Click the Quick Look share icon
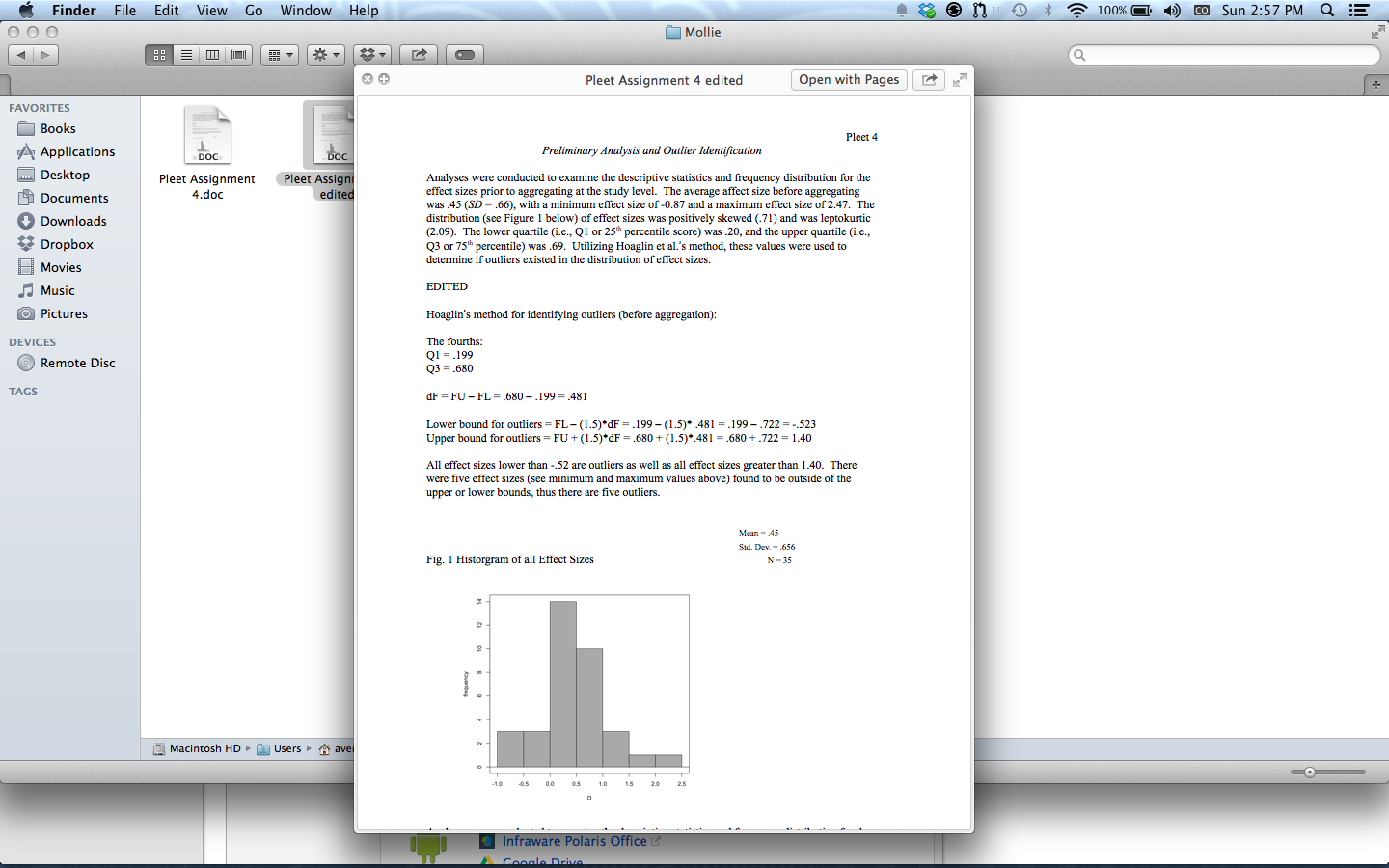The height and width of the screenshot is (868, 1389). tap(929, 80)
